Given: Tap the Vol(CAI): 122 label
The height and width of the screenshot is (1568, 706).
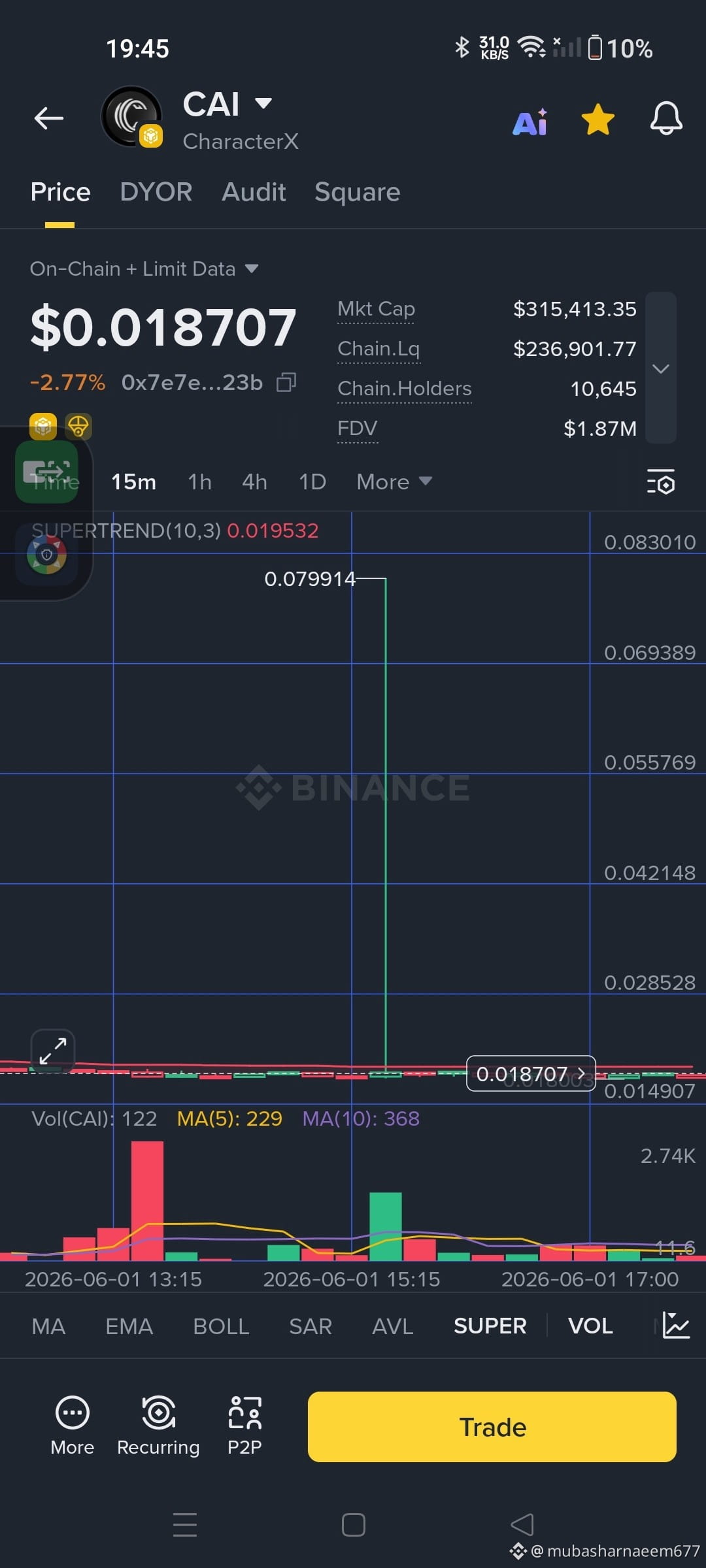Looking at the screenshot, I should (x=94, y=1119).
